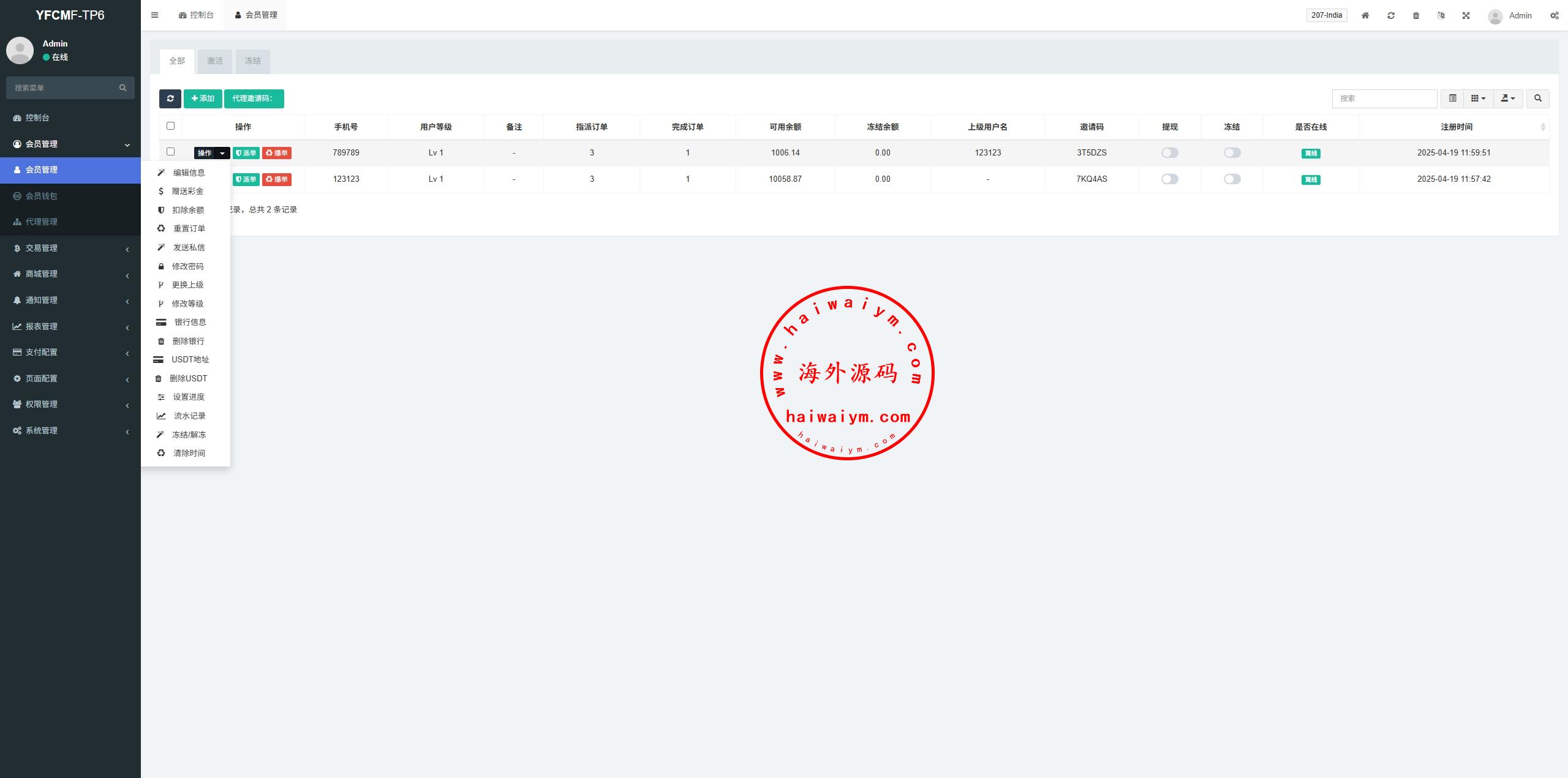Check the select-all checkbox in table header
The width and height of the screenshot is (1568, 778).
coord(171,126)
